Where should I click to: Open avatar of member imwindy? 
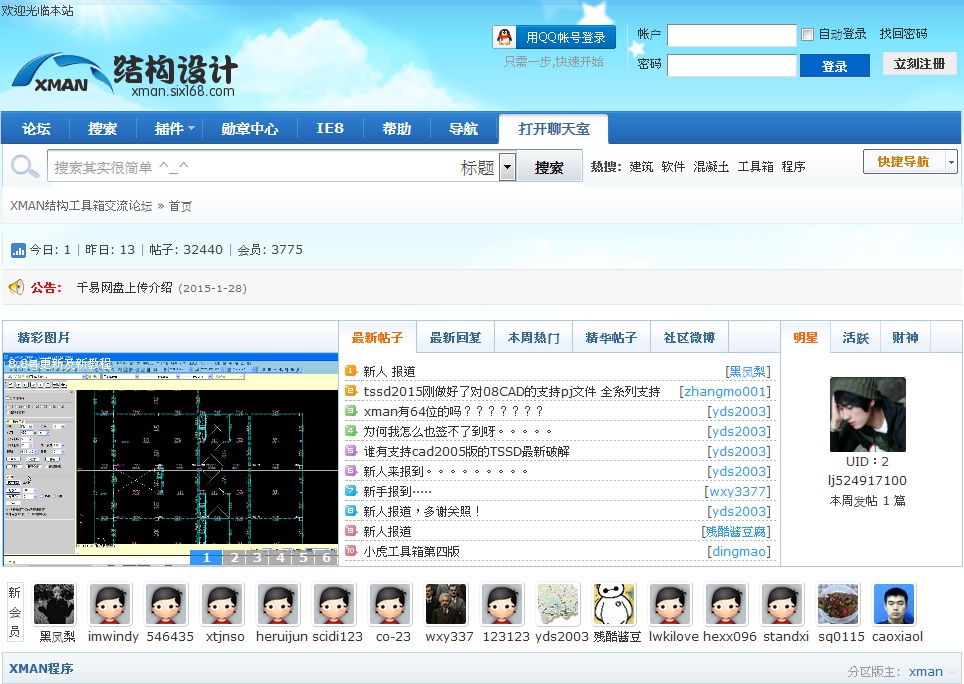[x=110, y=604]
